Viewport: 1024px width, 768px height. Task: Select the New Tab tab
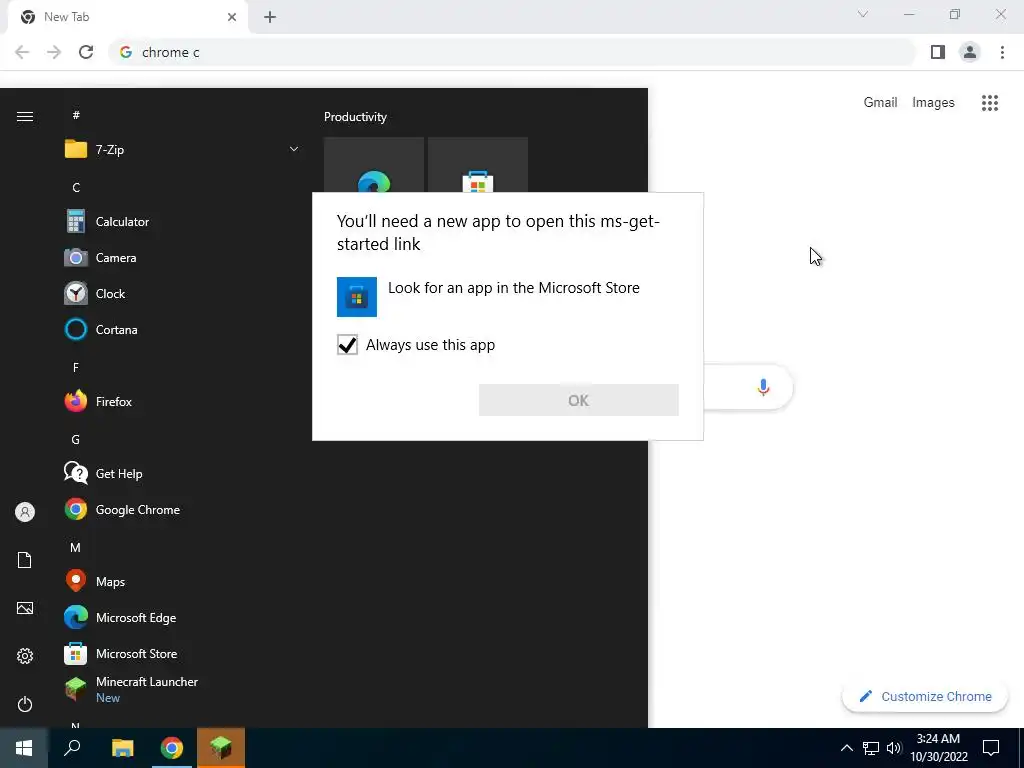coord(128,17)
